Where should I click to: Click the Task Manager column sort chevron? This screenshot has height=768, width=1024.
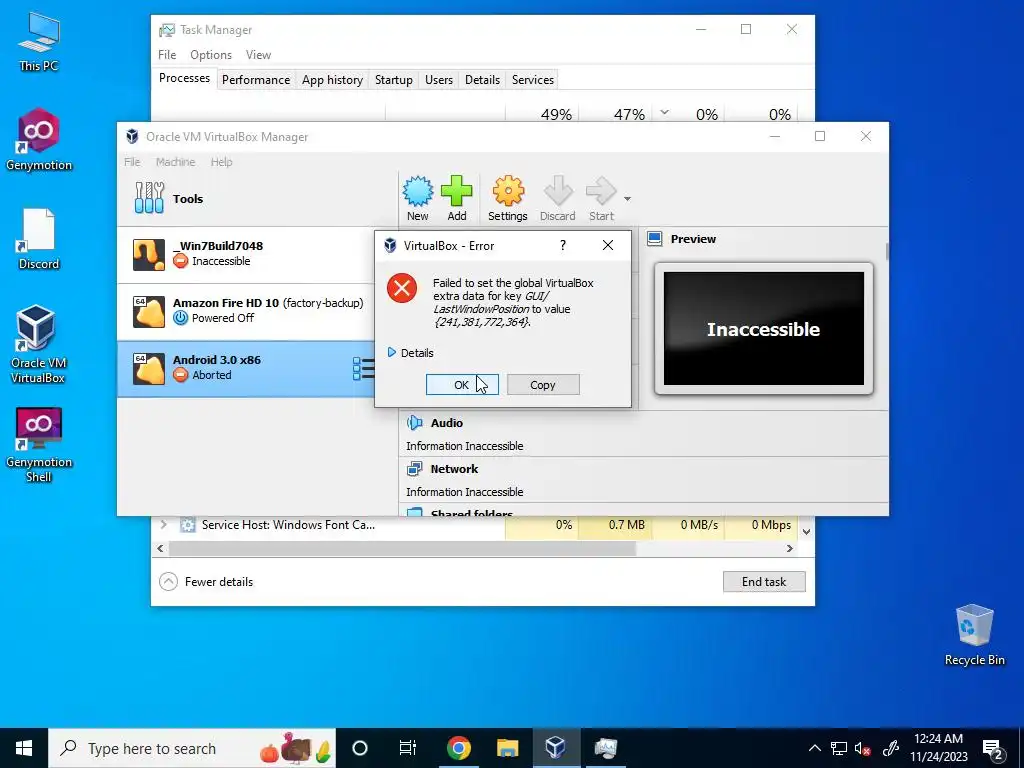[x=664, y=112]
